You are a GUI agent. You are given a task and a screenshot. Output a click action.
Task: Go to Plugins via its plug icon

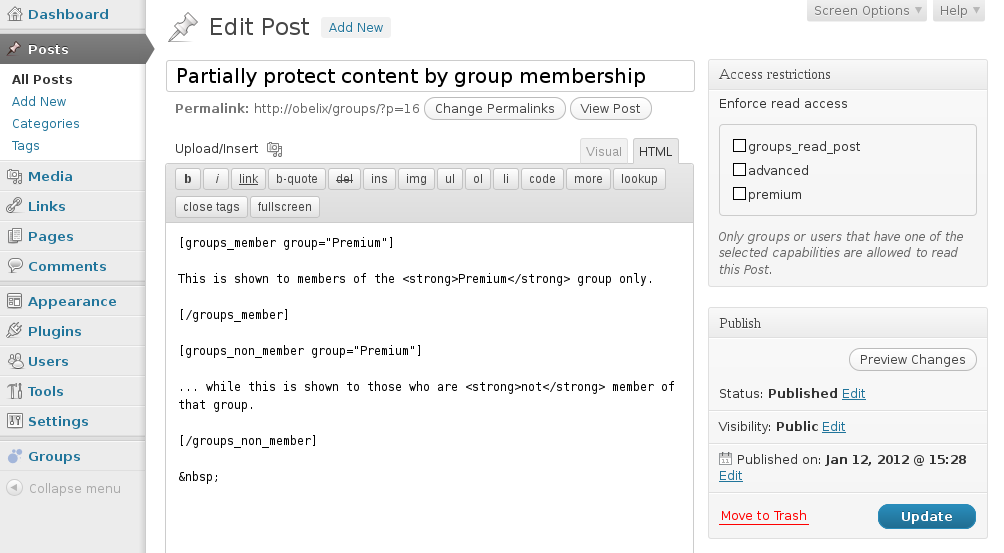tap(14, 331)
